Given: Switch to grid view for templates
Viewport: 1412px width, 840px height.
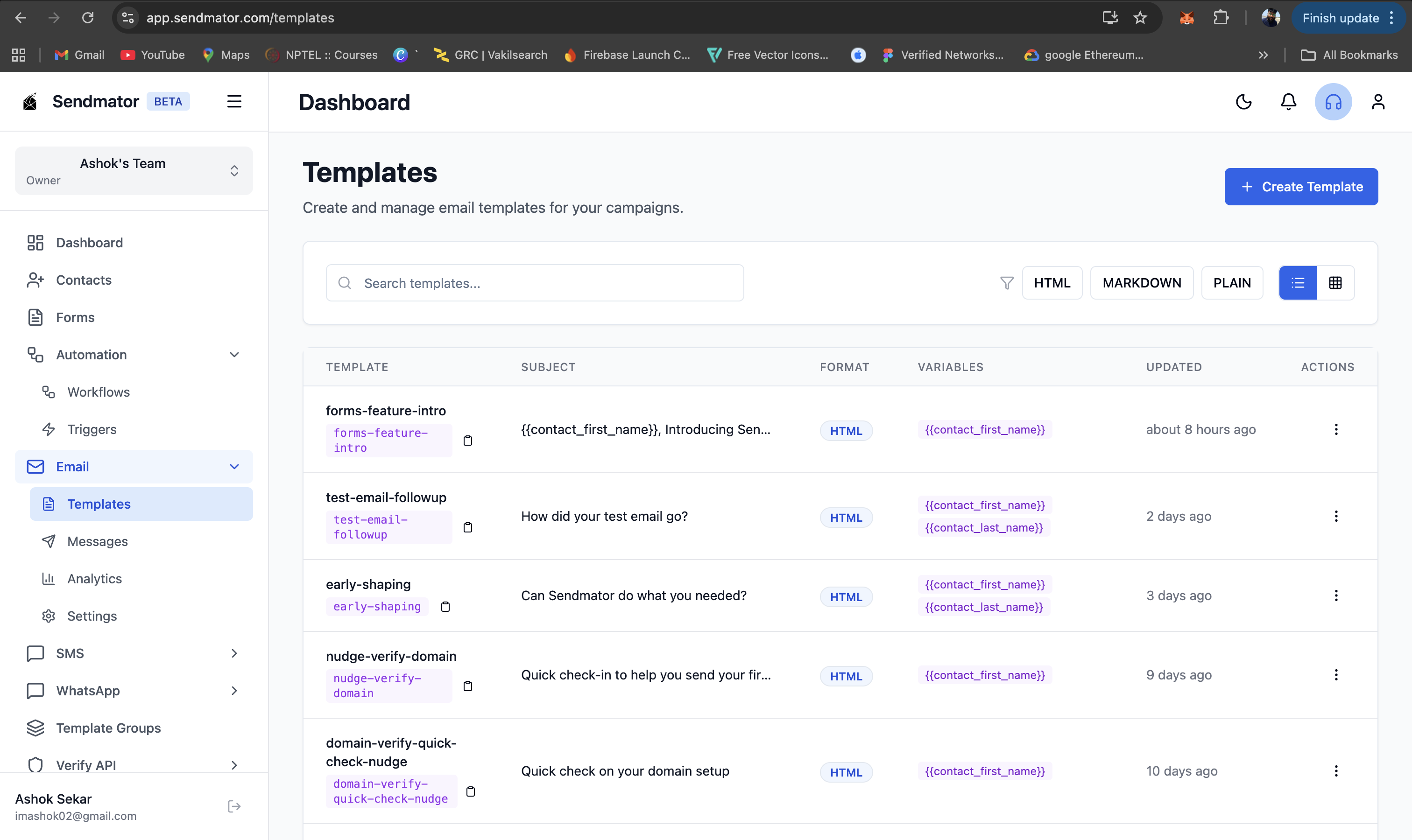Looking at the screenshot, I should pyautogui.click(x=1336, y=282).
